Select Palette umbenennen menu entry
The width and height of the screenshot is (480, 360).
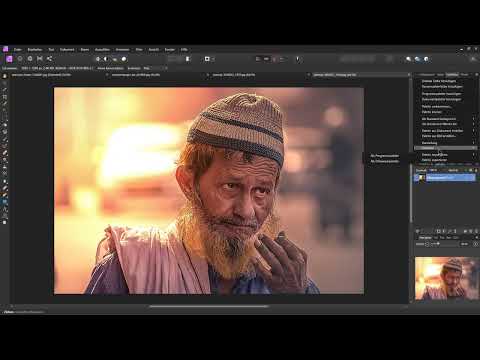click(x=437, y=107)
